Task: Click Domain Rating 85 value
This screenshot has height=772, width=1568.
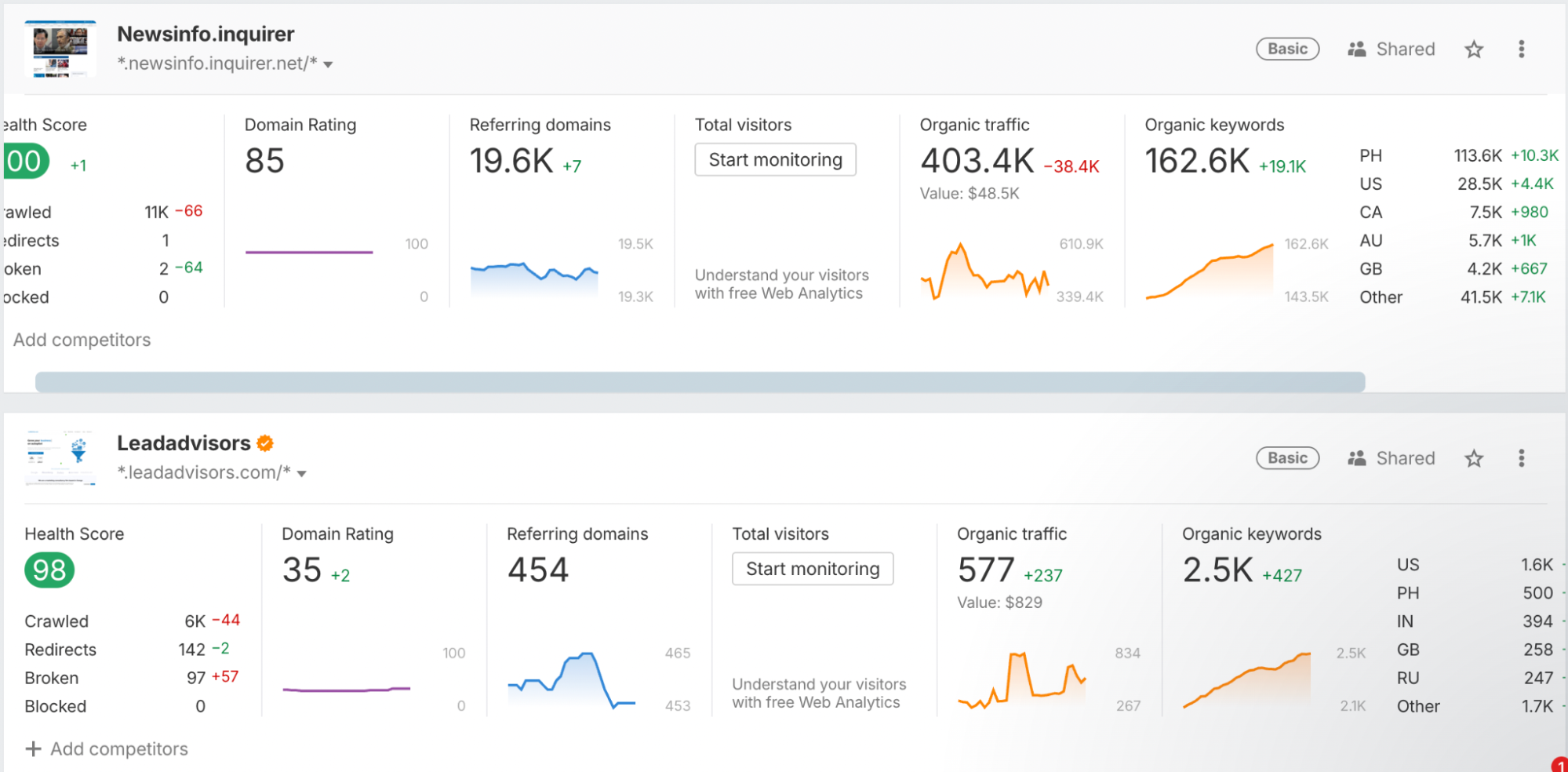Action: pyautogui.click(x=264, y=161)
